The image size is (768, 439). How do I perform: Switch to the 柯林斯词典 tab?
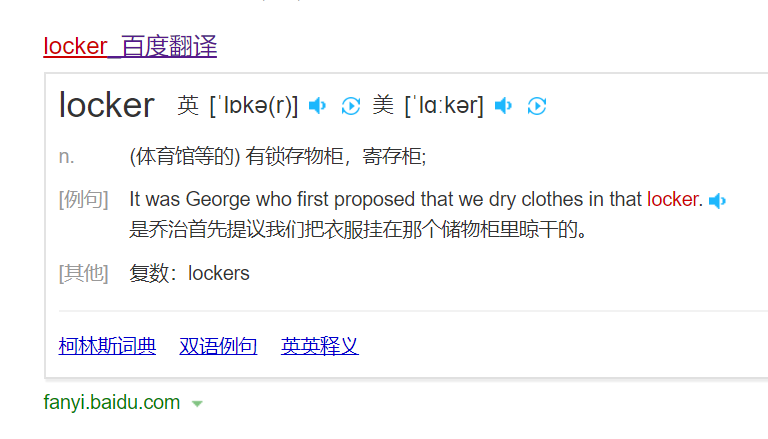107,347
